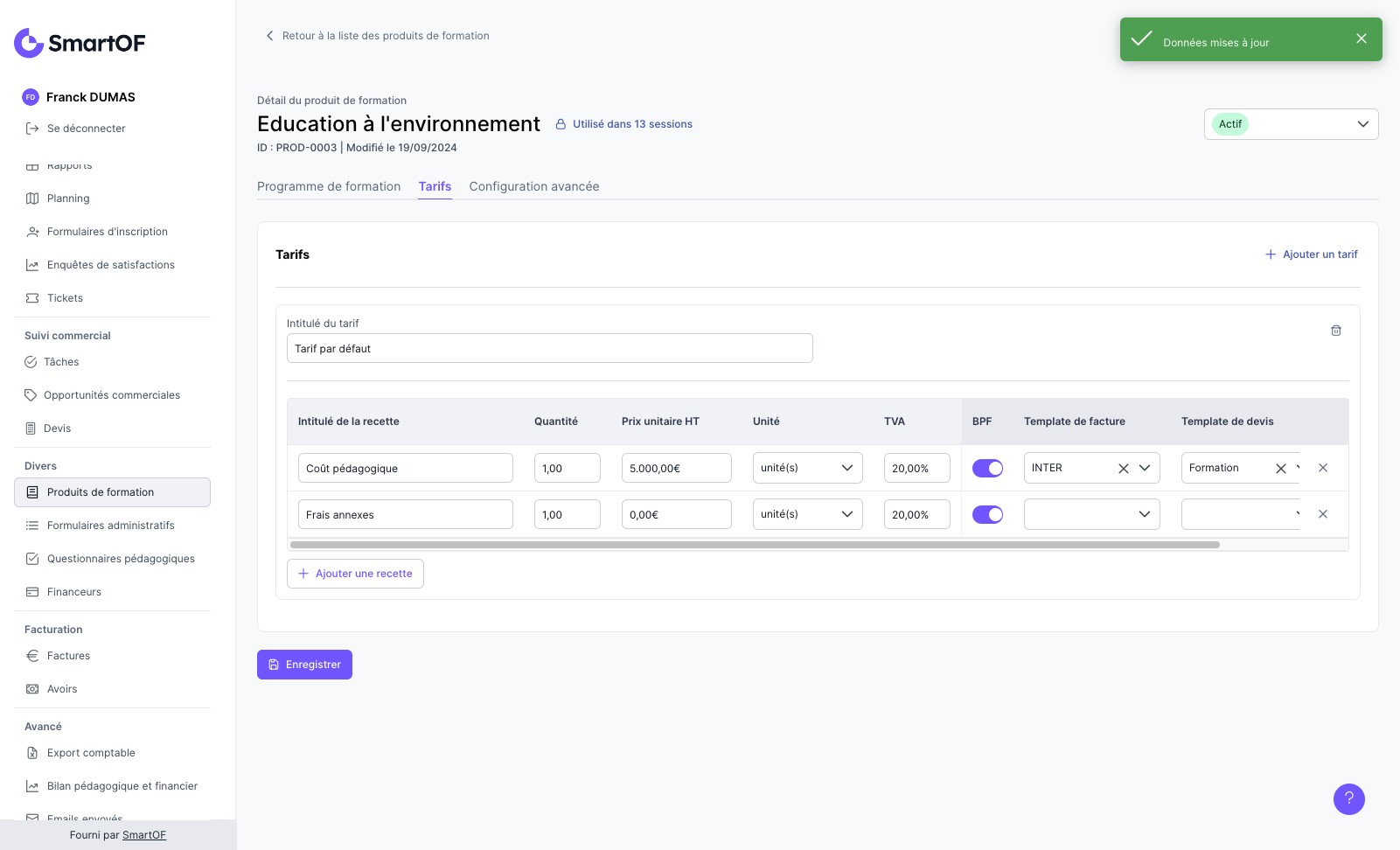Remove the Frais annexes row
Viewport: 1400px width, 850px height.
click(1323, 514)
